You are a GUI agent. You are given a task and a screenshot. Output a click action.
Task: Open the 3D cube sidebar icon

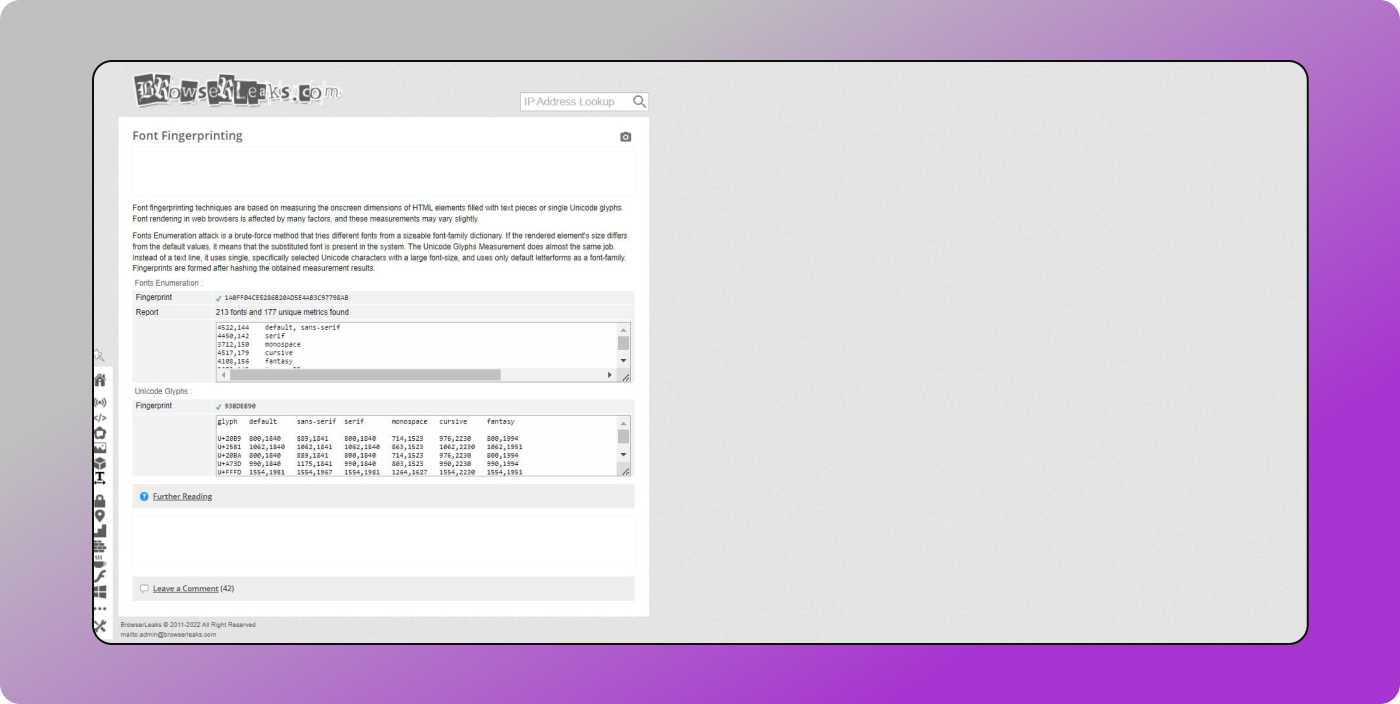coord(100,463)
